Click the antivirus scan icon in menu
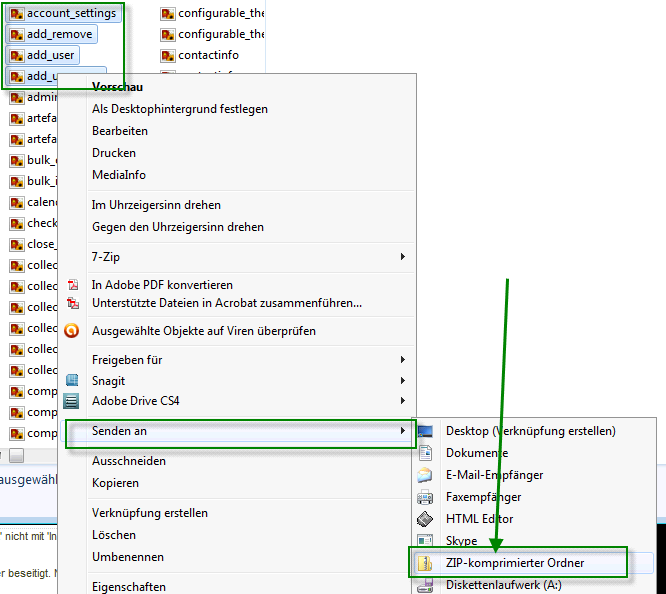This screenshot has width=666, height=594. pos(72,331)
